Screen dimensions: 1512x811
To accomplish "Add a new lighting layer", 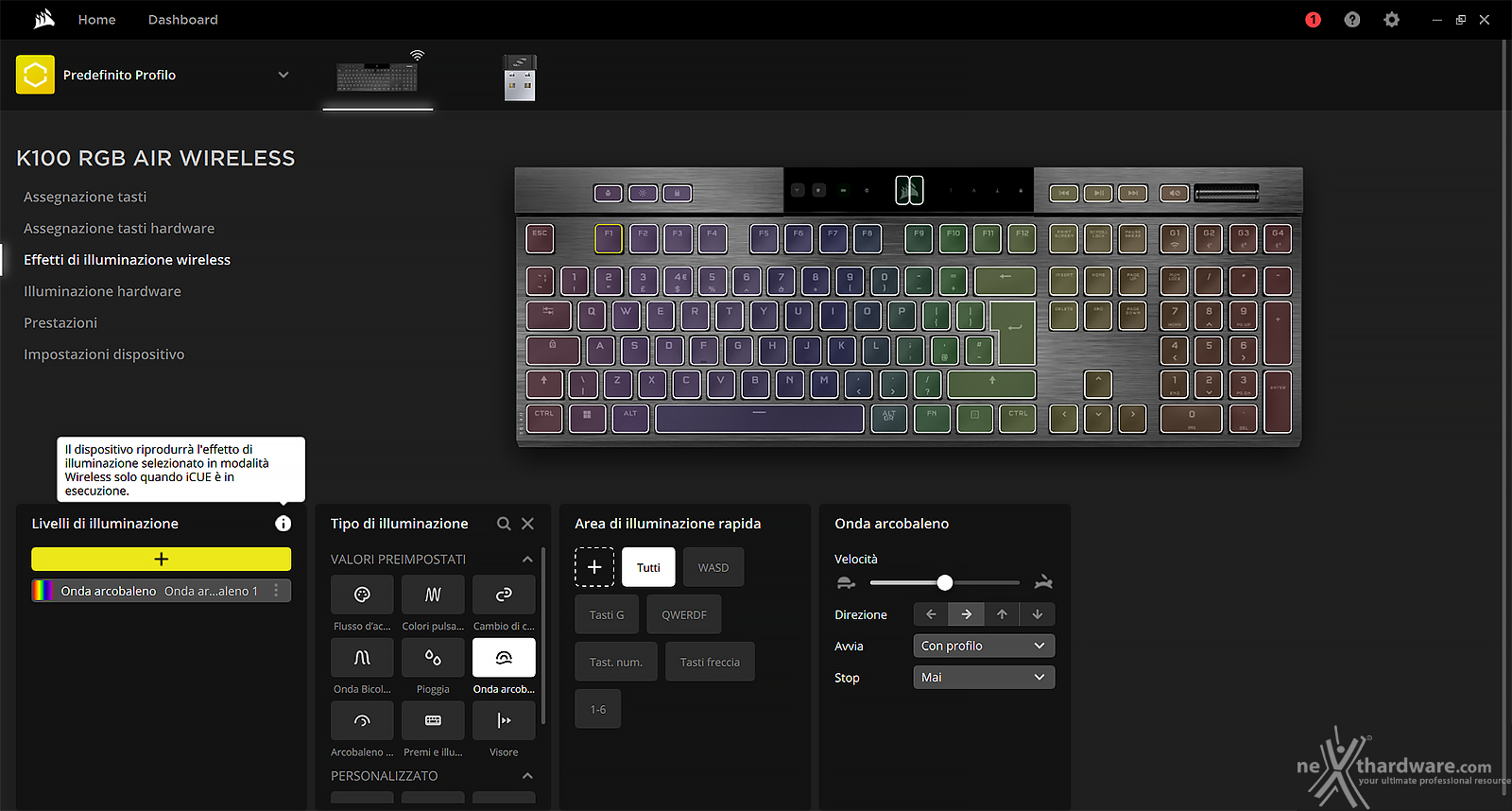I will (161, 559).
